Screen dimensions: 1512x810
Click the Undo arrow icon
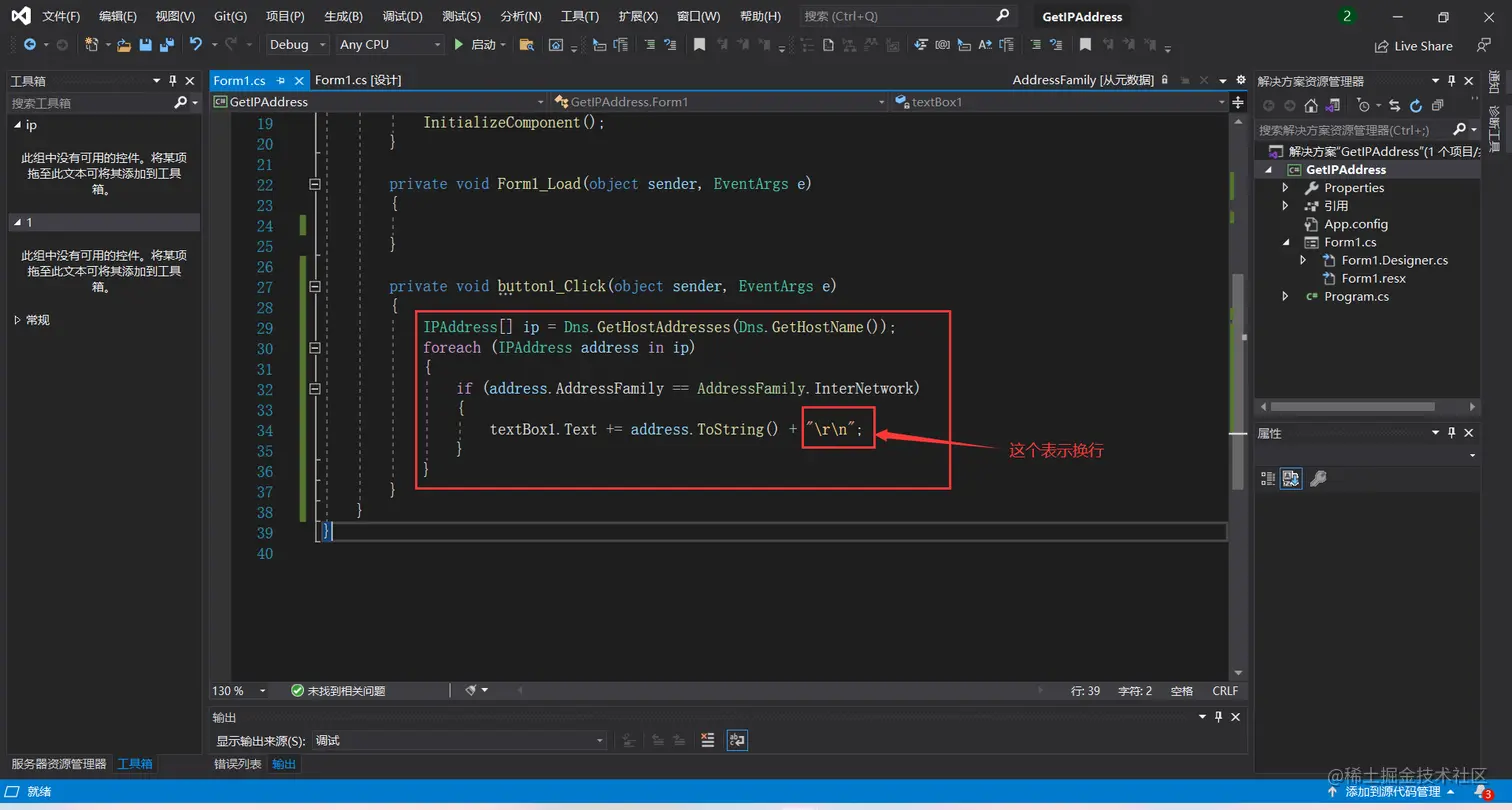[x=196, y=45]
